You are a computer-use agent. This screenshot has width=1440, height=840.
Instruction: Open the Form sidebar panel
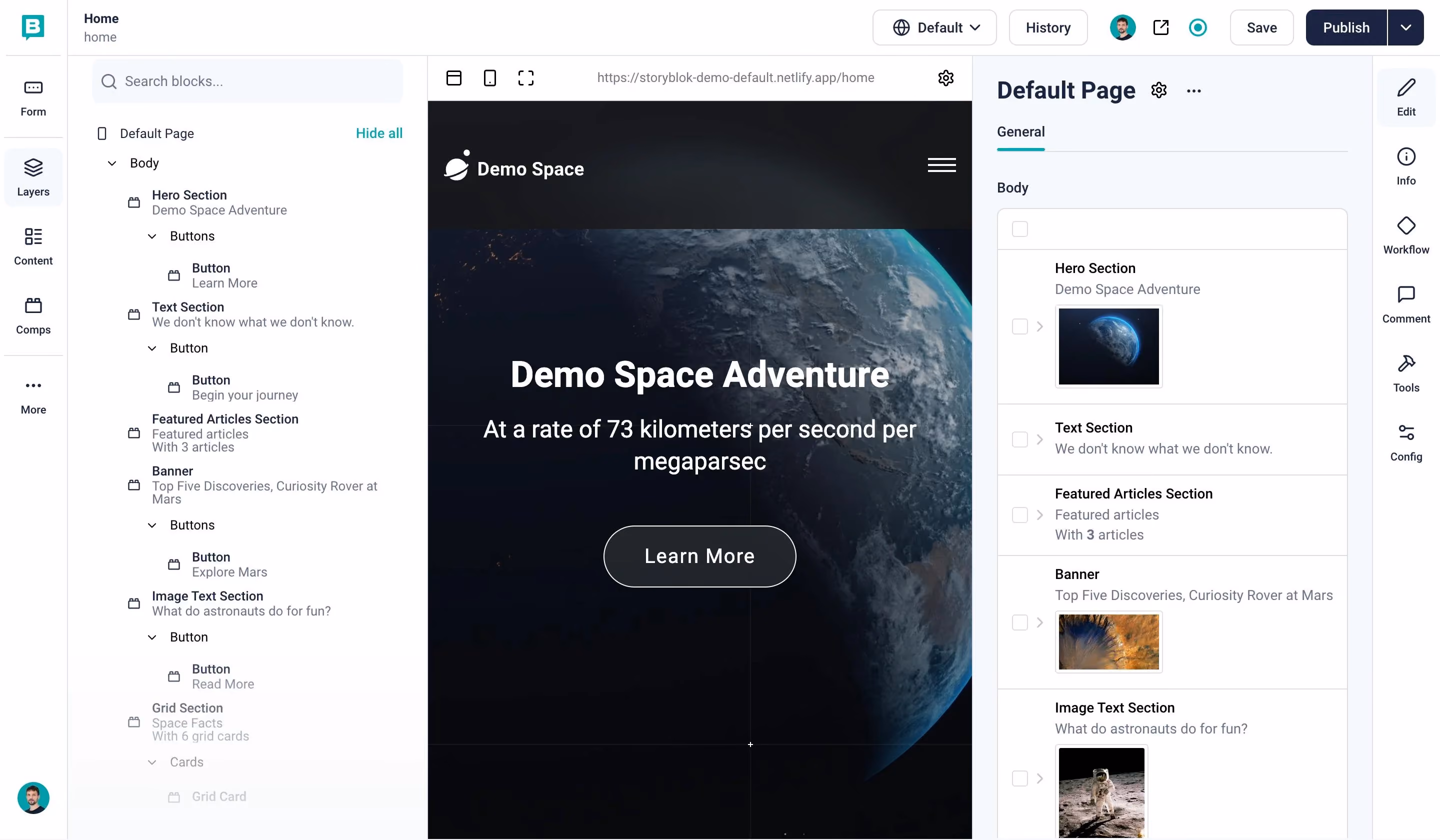coord(33,97)
